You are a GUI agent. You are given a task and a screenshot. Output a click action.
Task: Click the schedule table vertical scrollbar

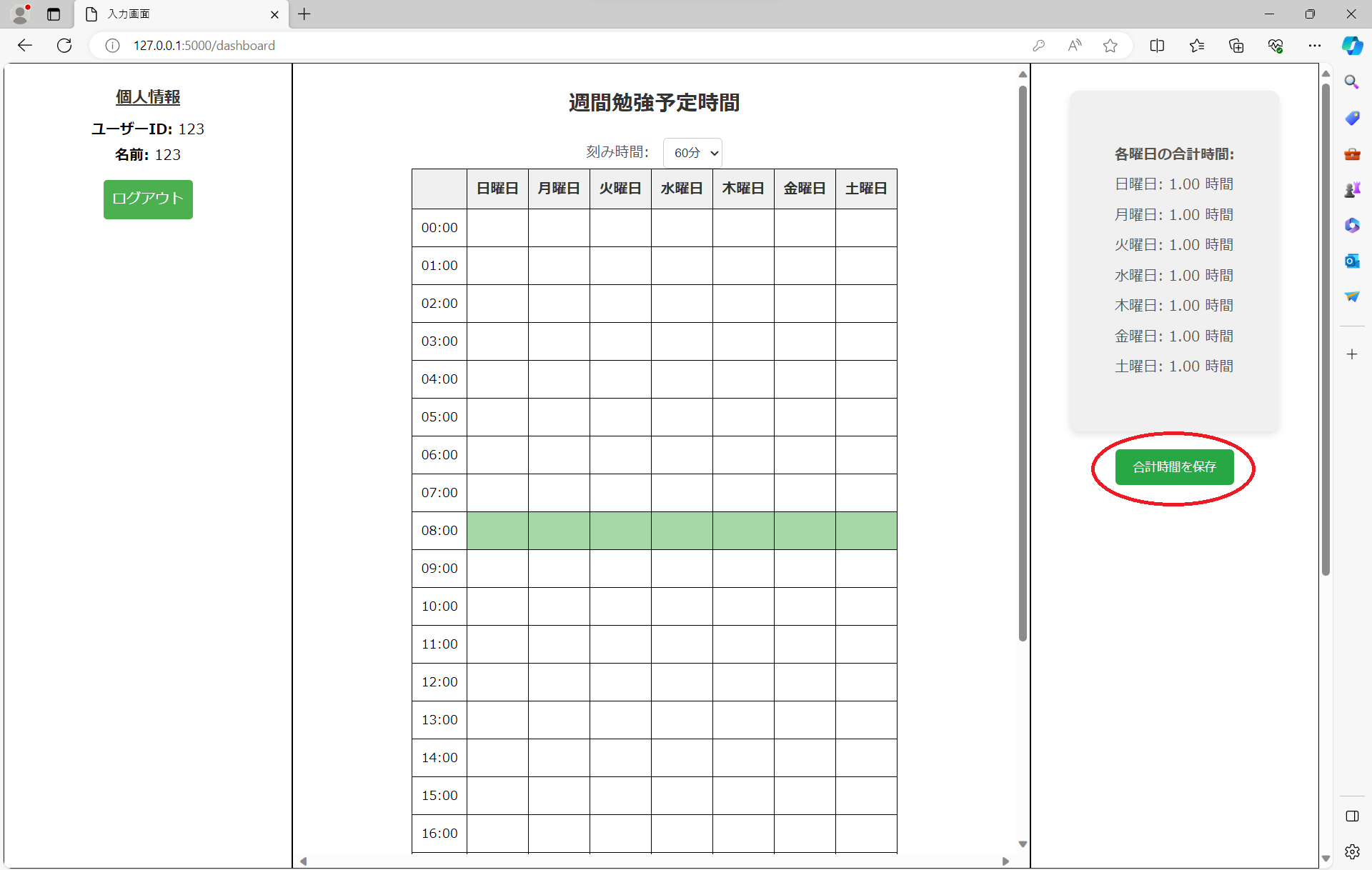(x=1023, y=363)
